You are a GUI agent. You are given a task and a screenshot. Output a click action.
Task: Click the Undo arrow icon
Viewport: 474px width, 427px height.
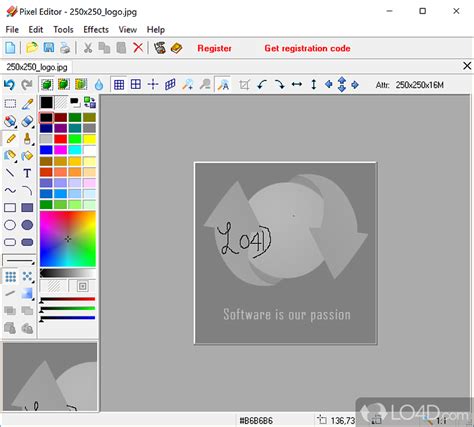click(10, 85)
